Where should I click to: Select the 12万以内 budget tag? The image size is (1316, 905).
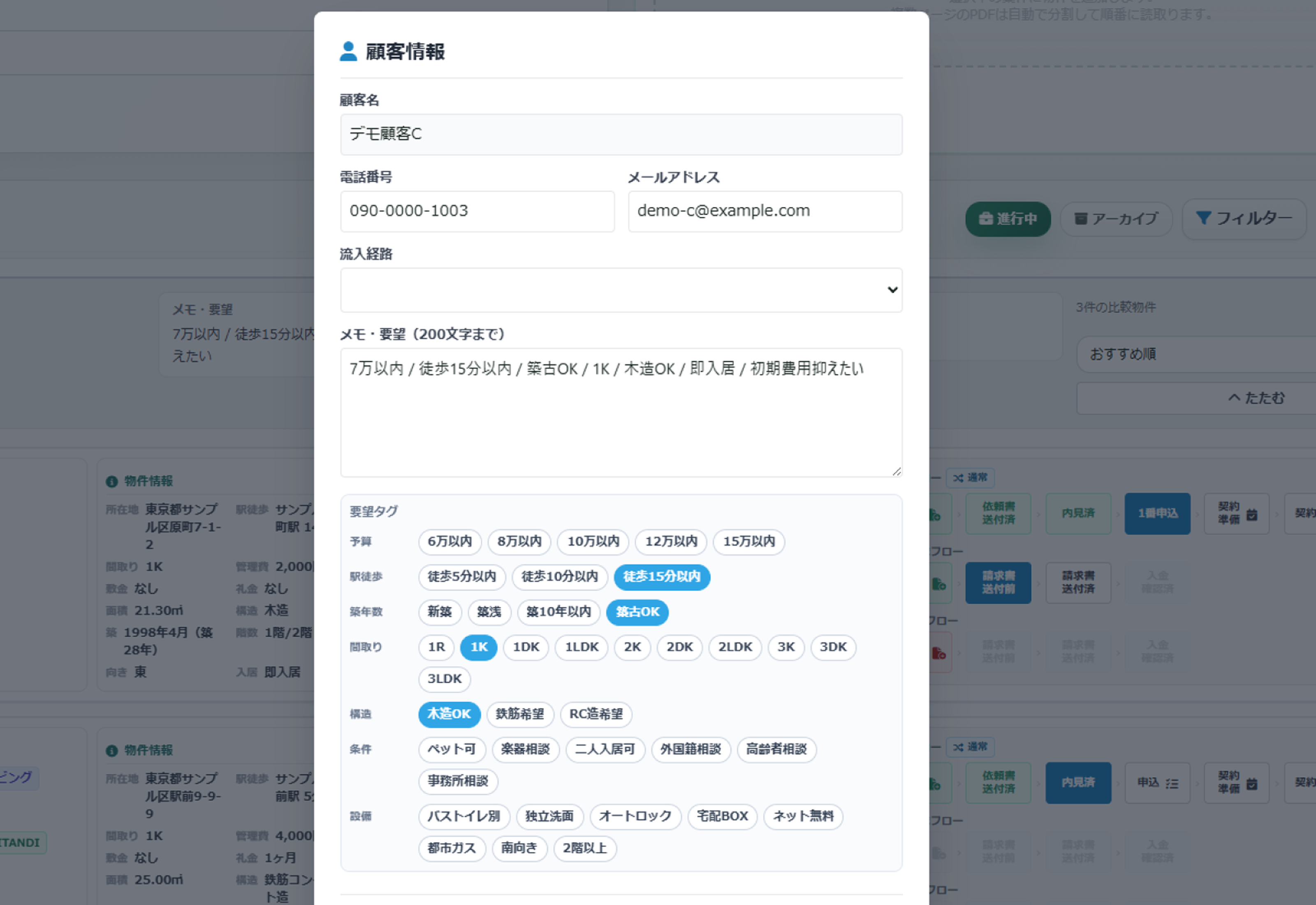[671, 541]
